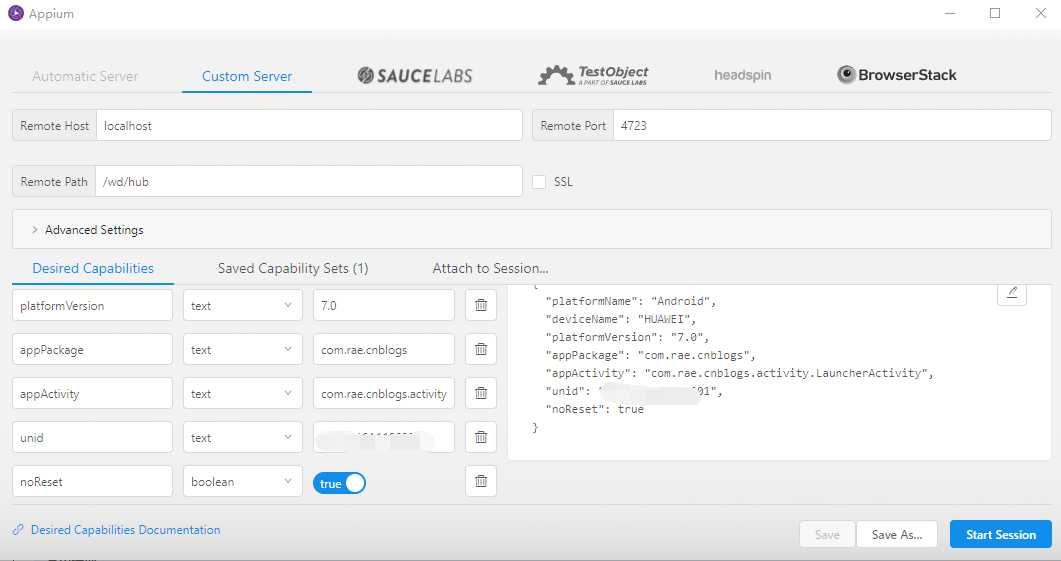Open boolean type dropdown for noReset
This screenshot has height=561, width=1061.
242,481
